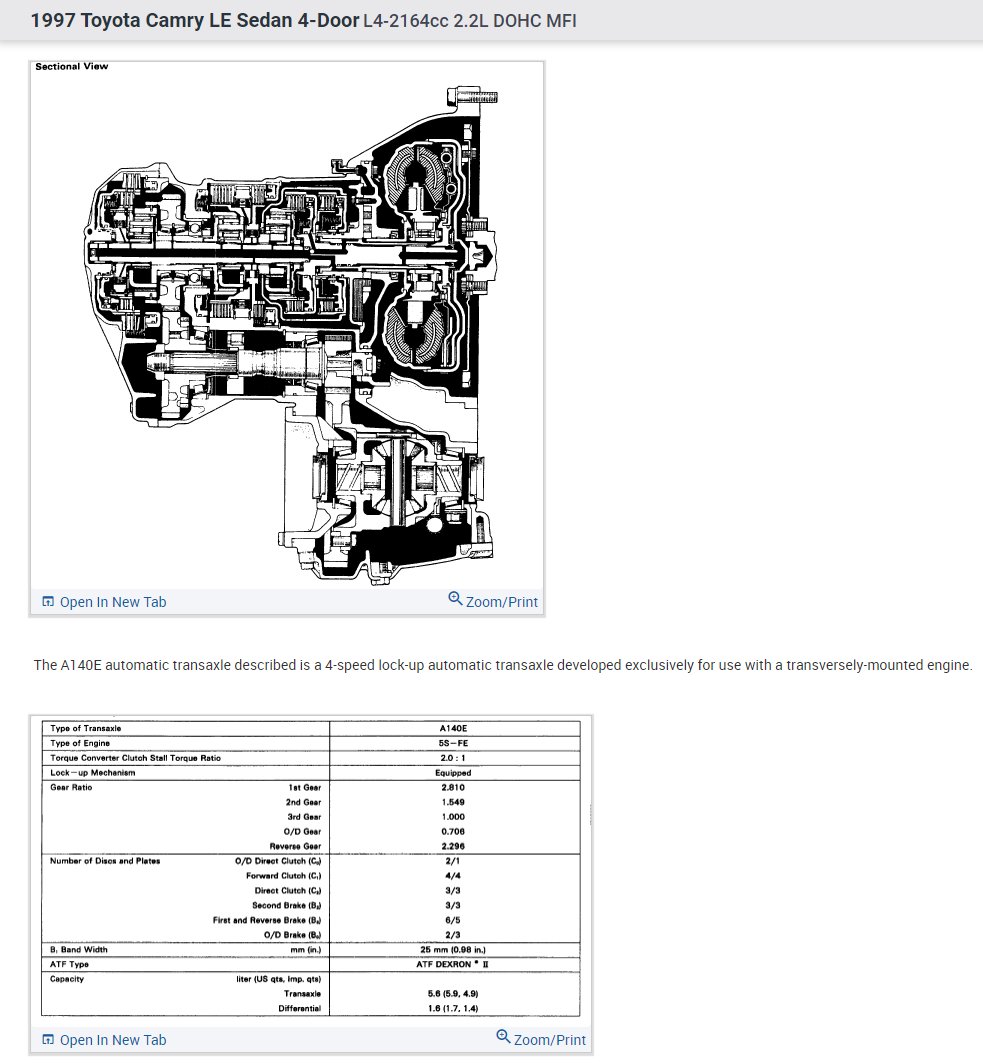Click the 2nd gear value 1.549

click(x=453, y=803)
